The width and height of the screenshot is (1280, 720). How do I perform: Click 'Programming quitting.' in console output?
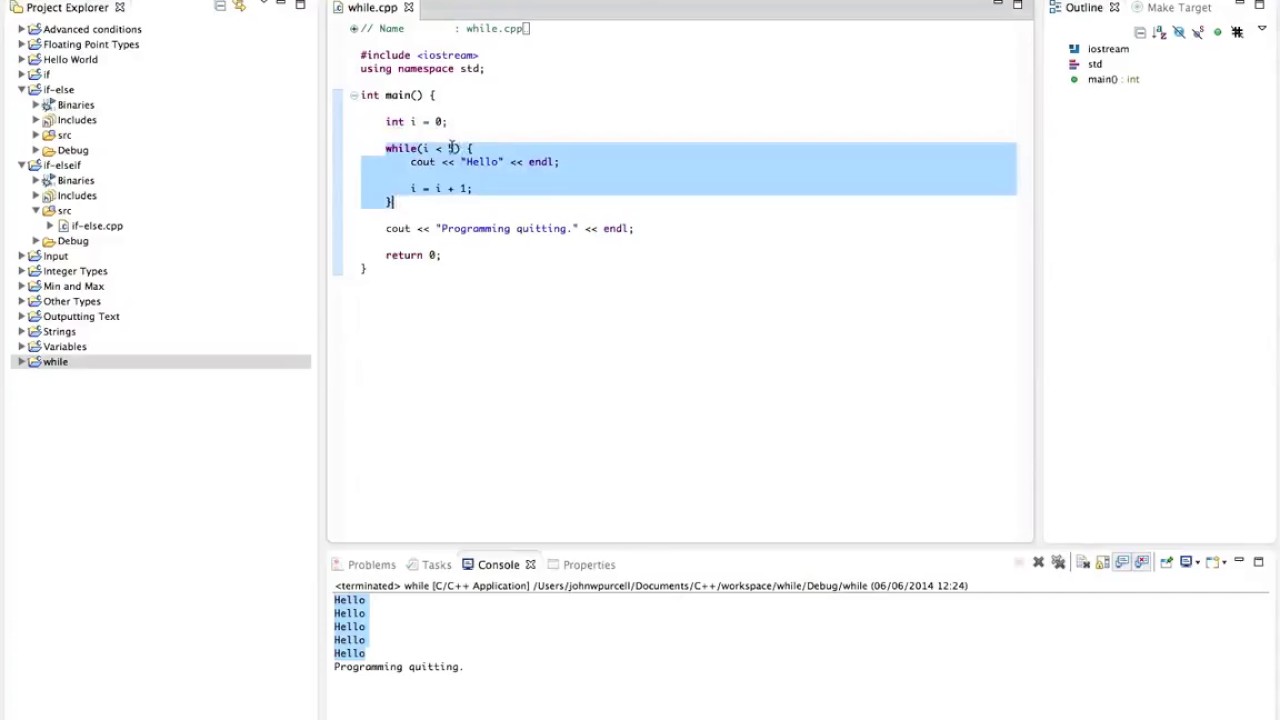click(398, 667)
